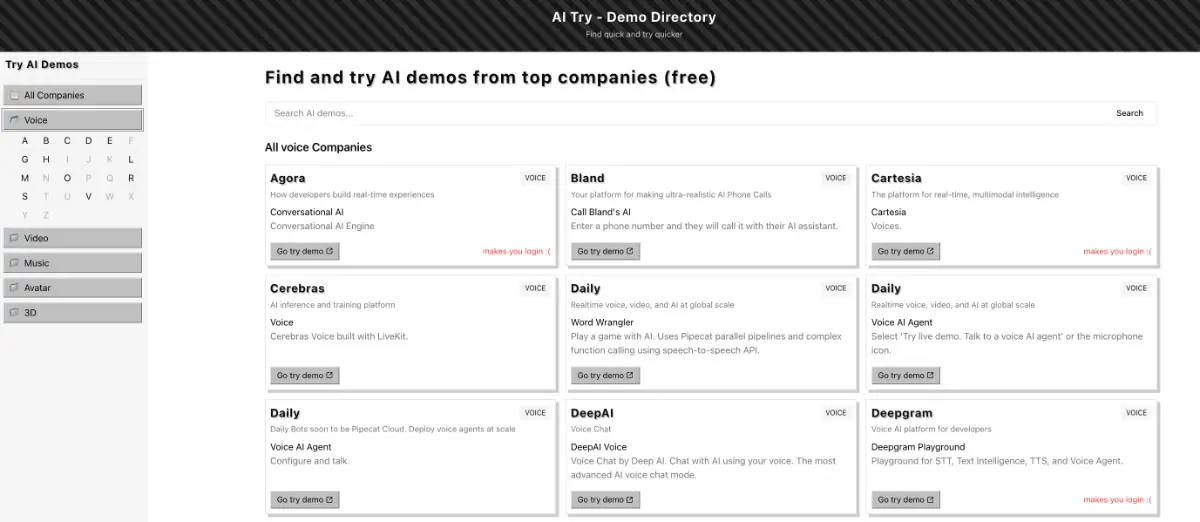Click the 'Try AI Demos' sidebar heading

(x=42, y=64)
